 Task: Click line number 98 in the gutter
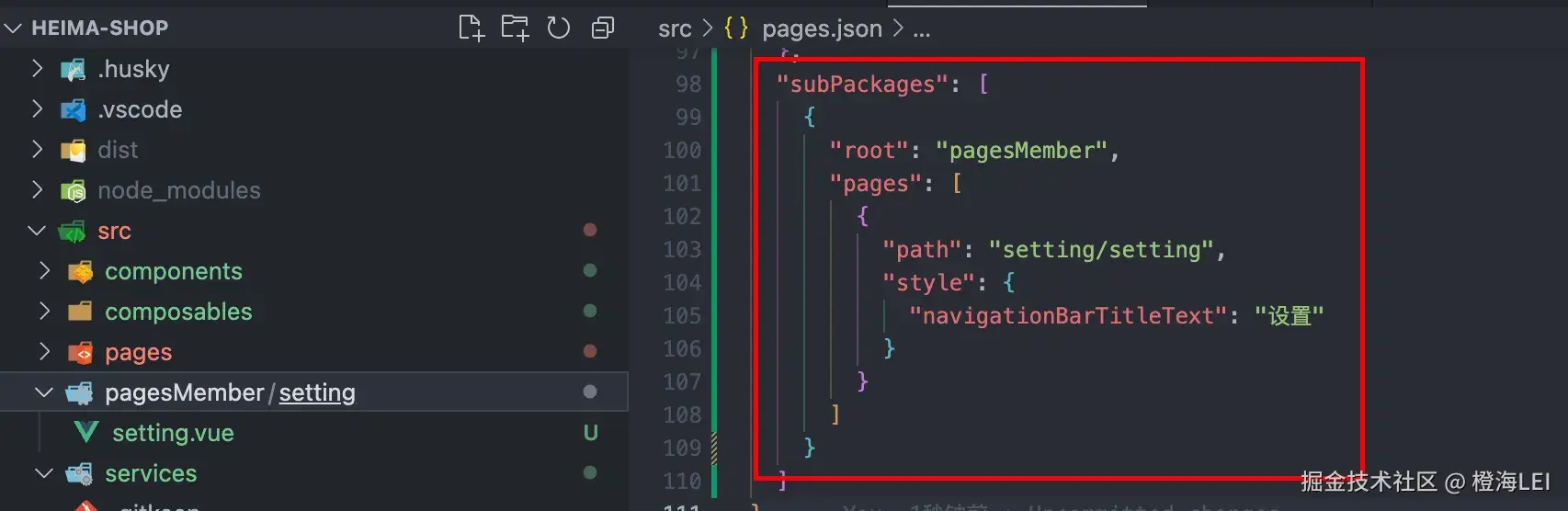coord(688,85)
